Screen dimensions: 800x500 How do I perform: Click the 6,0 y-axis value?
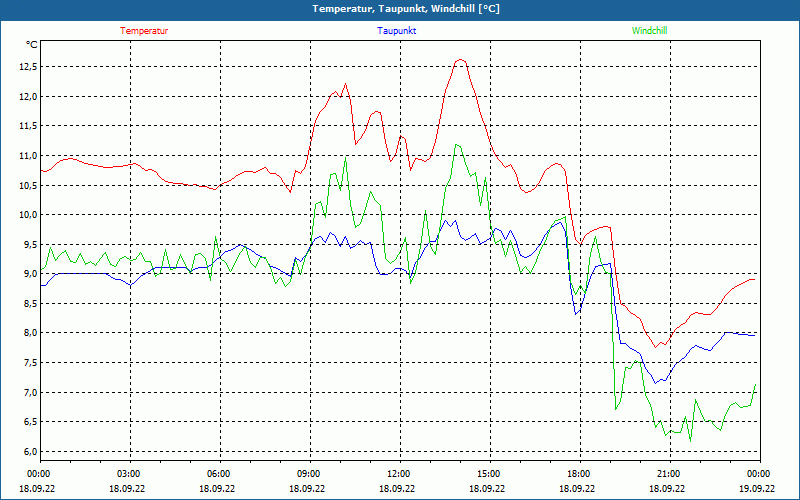(31, 452)
